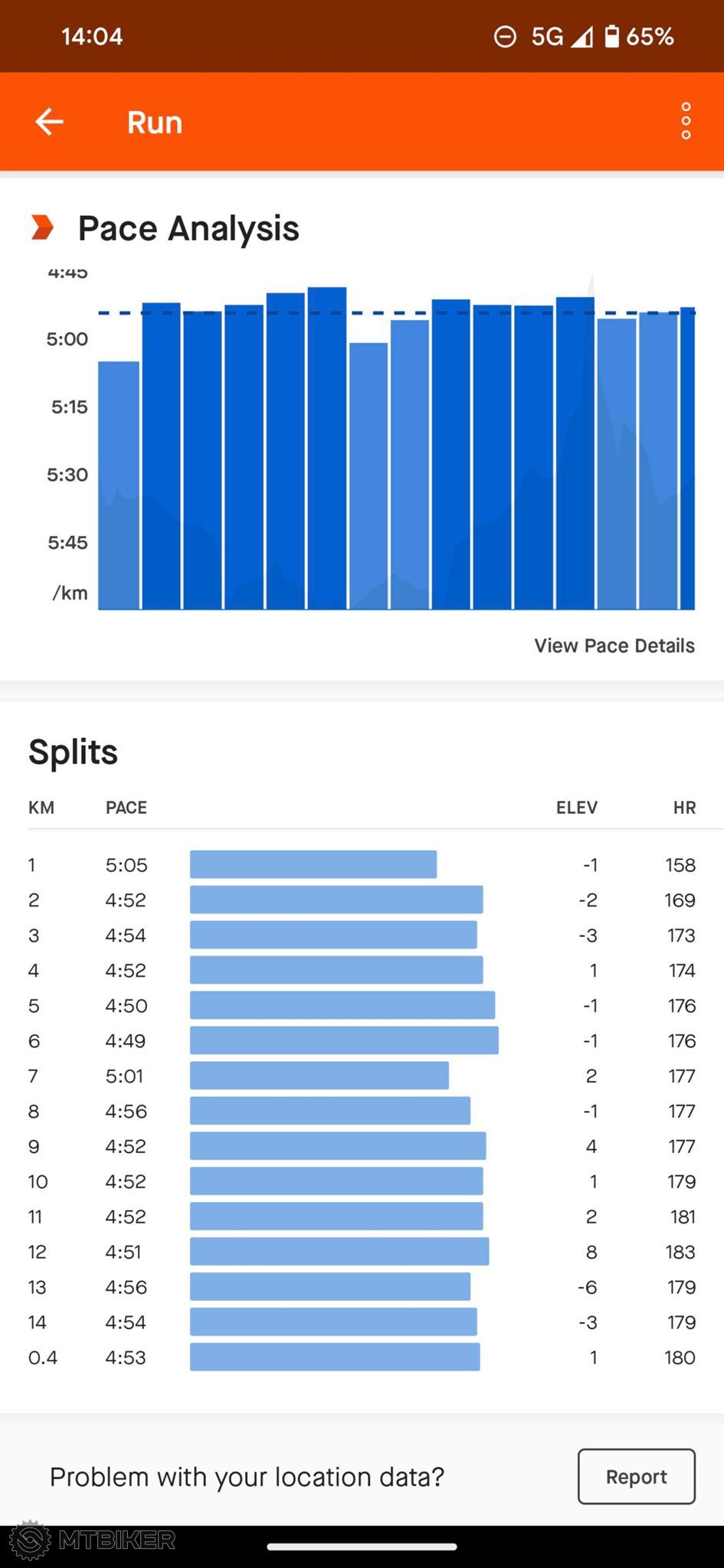Tap the HR column header
Image resolution: width=724 pixels, height=1568 pixels.
pos(684,808)
